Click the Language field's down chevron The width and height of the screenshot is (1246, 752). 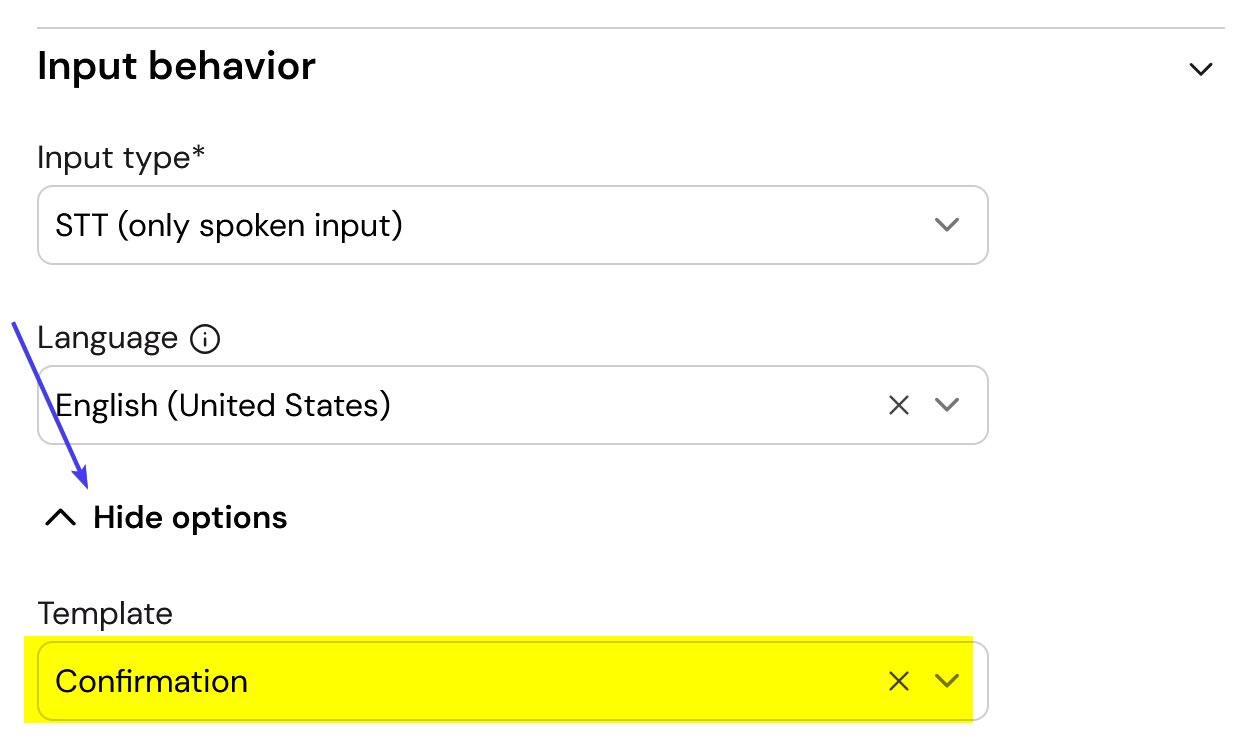[946, 405]
